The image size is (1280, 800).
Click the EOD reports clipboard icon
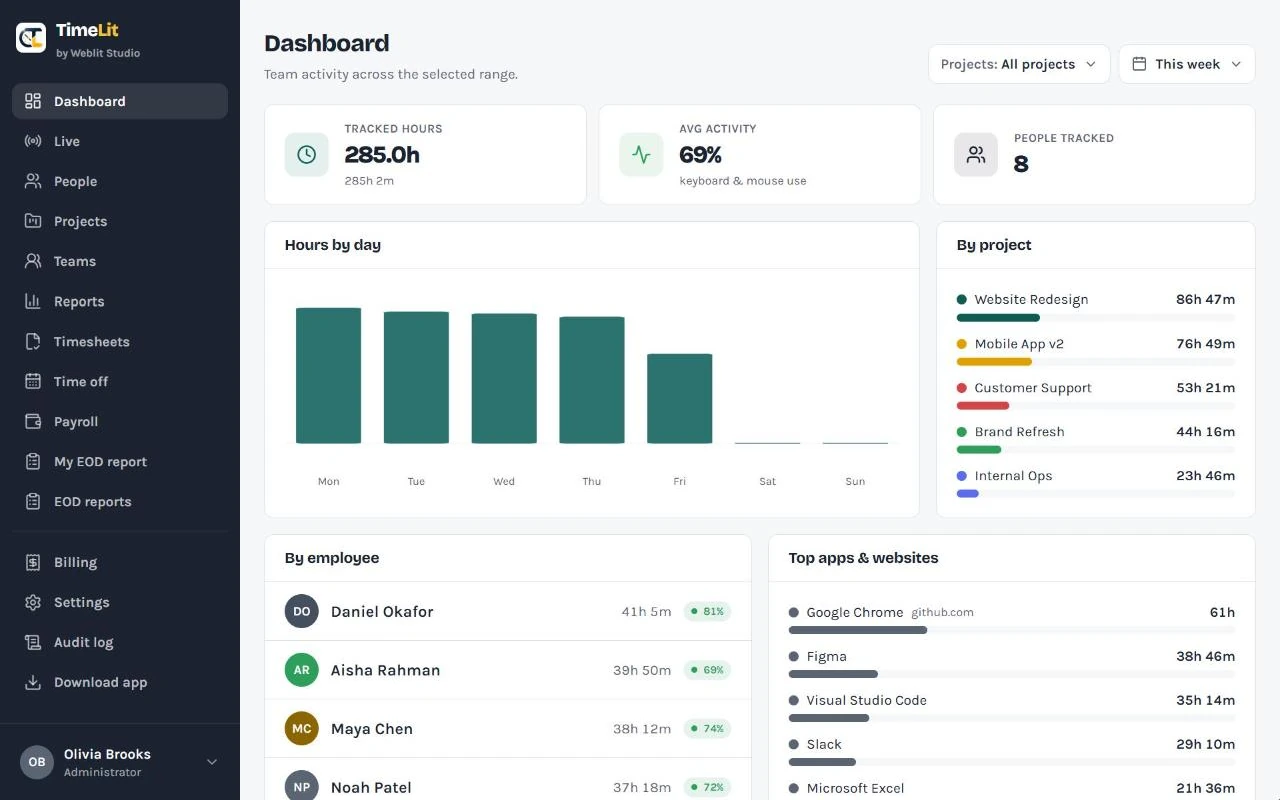tap(33, 501)
